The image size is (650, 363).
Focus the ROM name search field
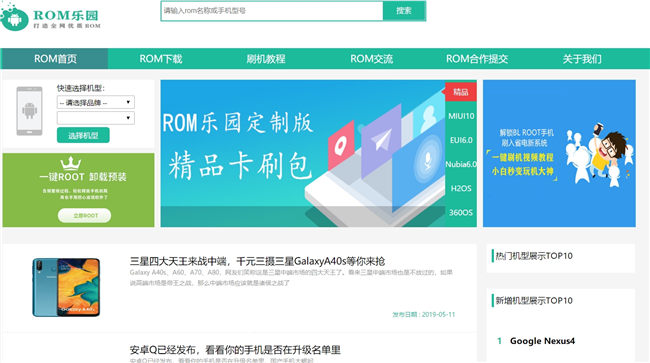[x=272, y=11]
